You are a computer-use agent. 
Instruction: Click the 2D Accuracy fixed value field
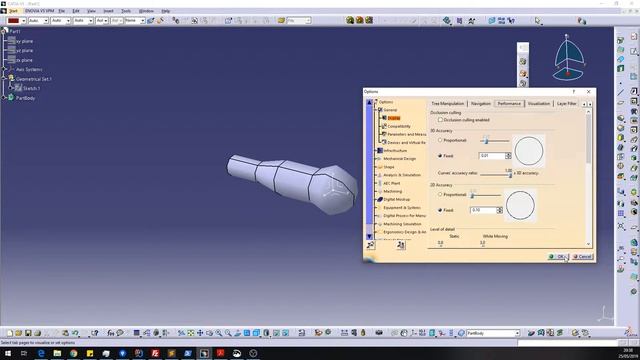coord(483,210)
